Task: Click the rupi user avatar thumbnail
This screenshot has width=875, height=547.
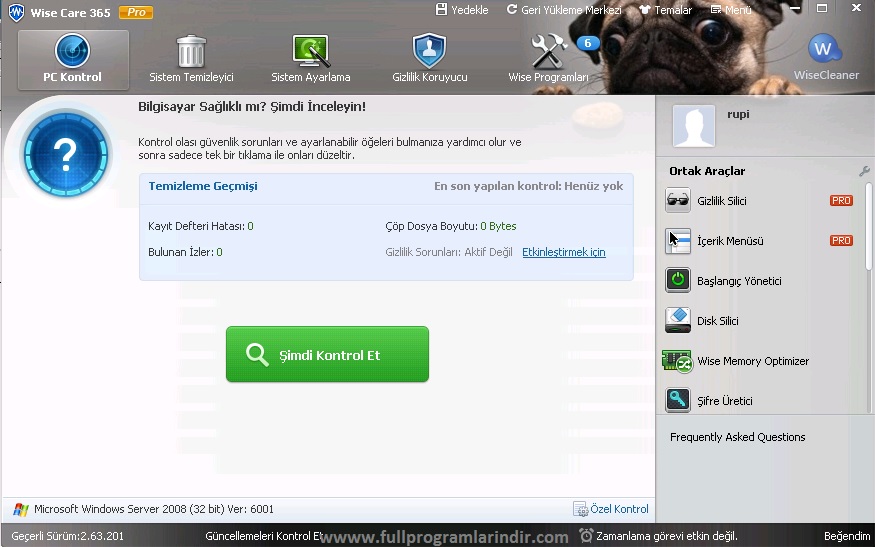Action: pyautogui.click(x=694, y=126)
